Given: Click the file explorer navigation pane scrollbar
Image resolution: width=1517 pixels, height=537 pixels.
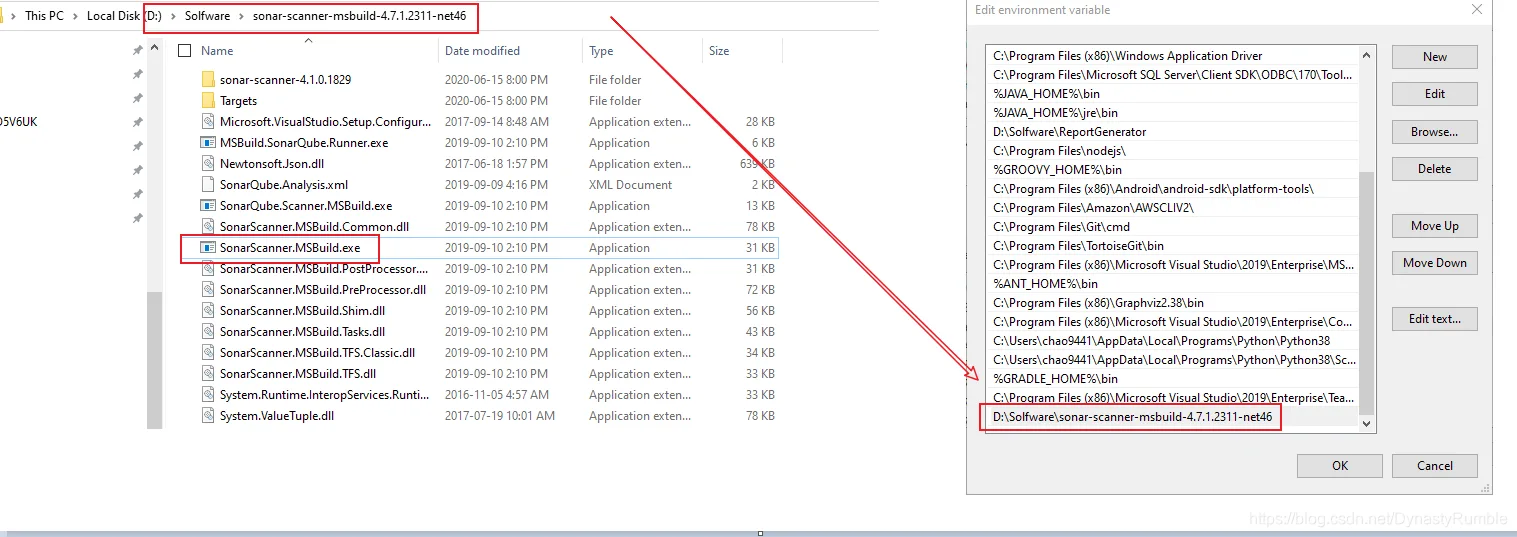Looking at the screenshot, I should pos(154,360).
